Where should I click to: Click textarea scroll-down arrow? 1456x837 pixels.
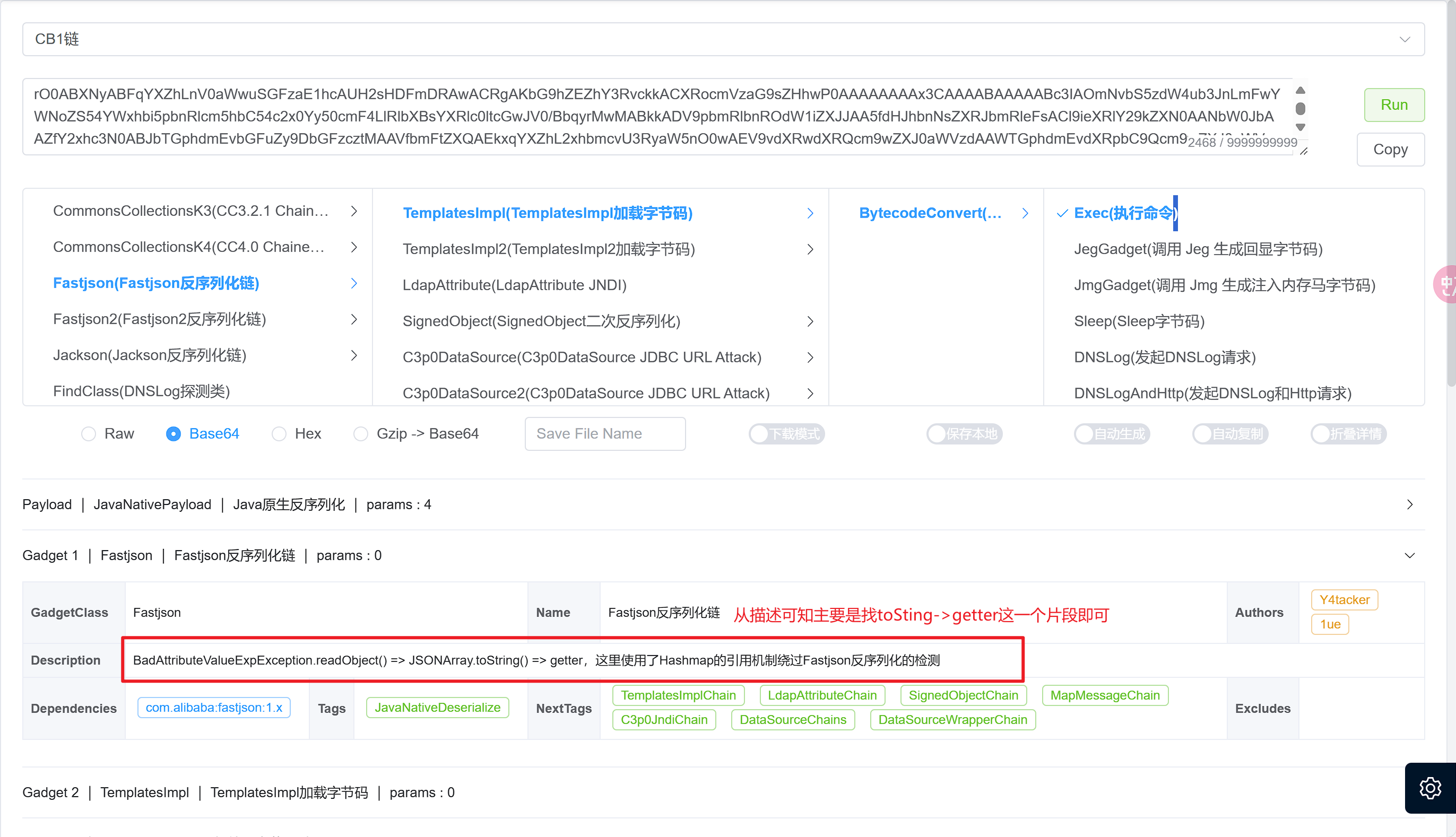[x=1300, y=128]
